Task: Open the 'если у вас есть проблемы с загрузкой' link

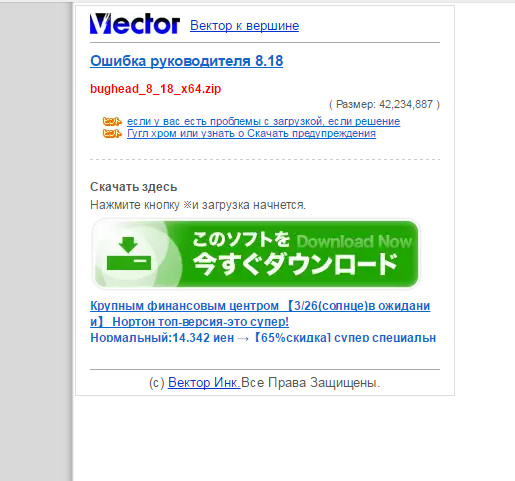Action: pyautogui.click(x=263, y=121)
